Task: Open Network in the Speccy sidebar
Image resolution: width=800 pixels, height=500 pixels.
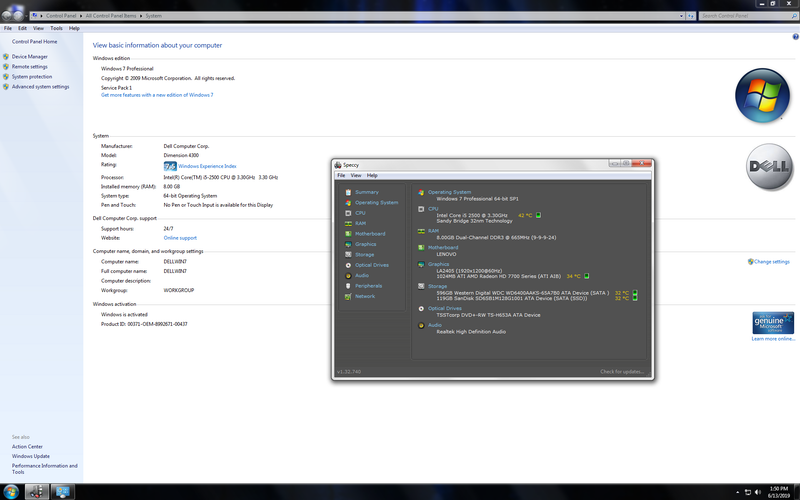Action: [x=365, y=296]
